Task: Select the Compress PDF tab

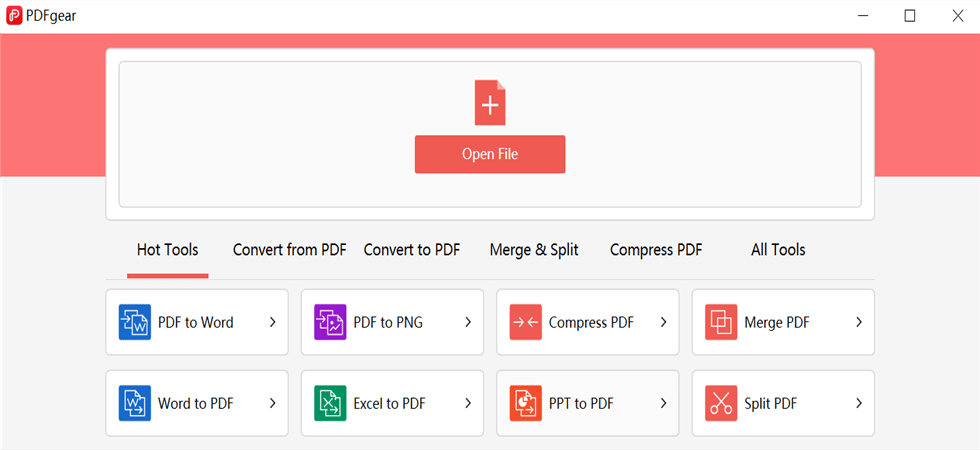Action: pyautogui.click(x=656, y=250)
